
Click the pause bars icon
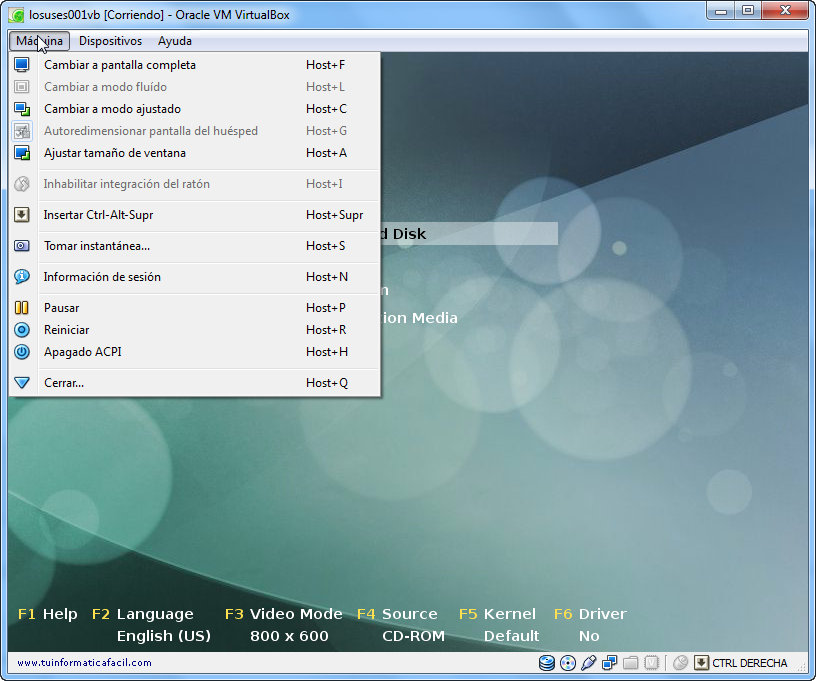click(22, 308)
